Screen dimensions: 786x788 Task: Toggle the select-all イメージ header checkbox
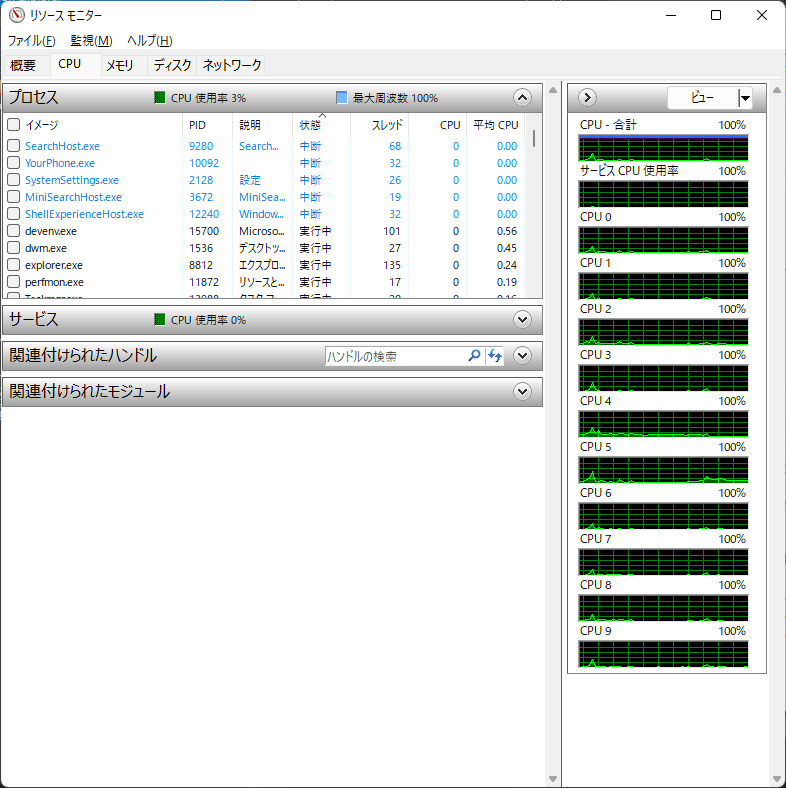pos(14,125)
